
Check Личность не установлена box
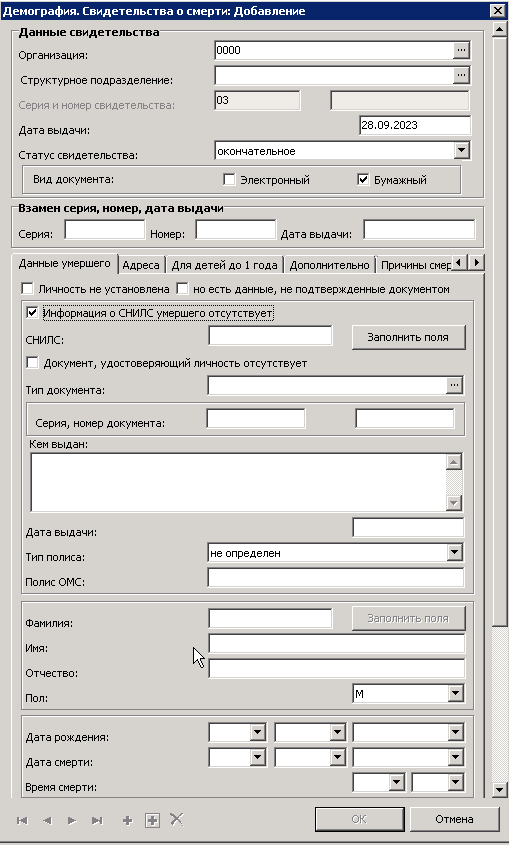pyautogui.click(x=27, y=289)
